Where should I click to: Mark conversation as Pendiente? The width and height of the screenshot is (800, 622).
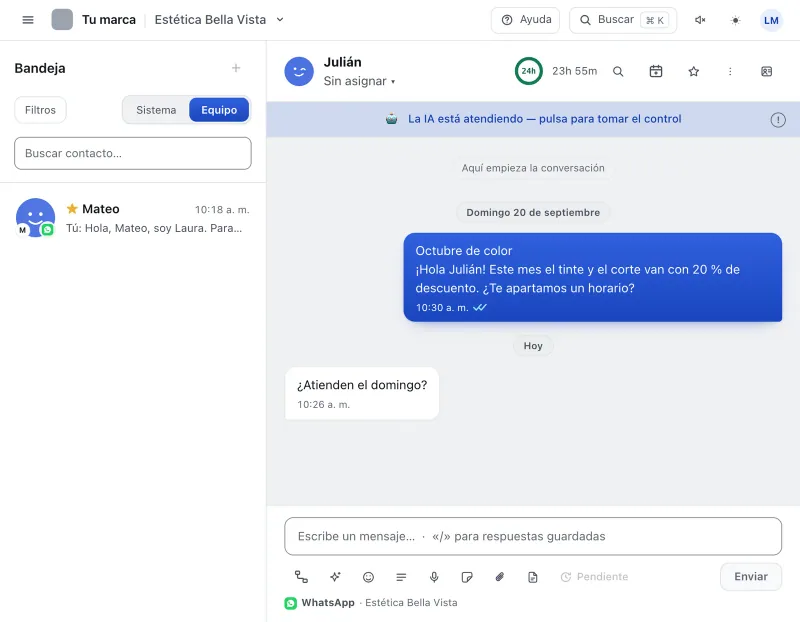click(594, 577)
